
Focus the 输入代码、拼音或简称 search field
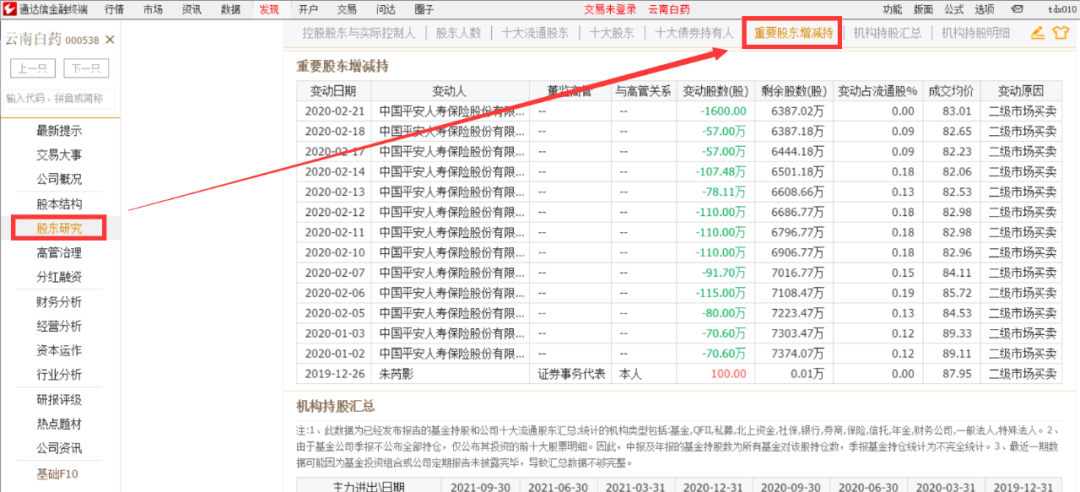point(59,99)
